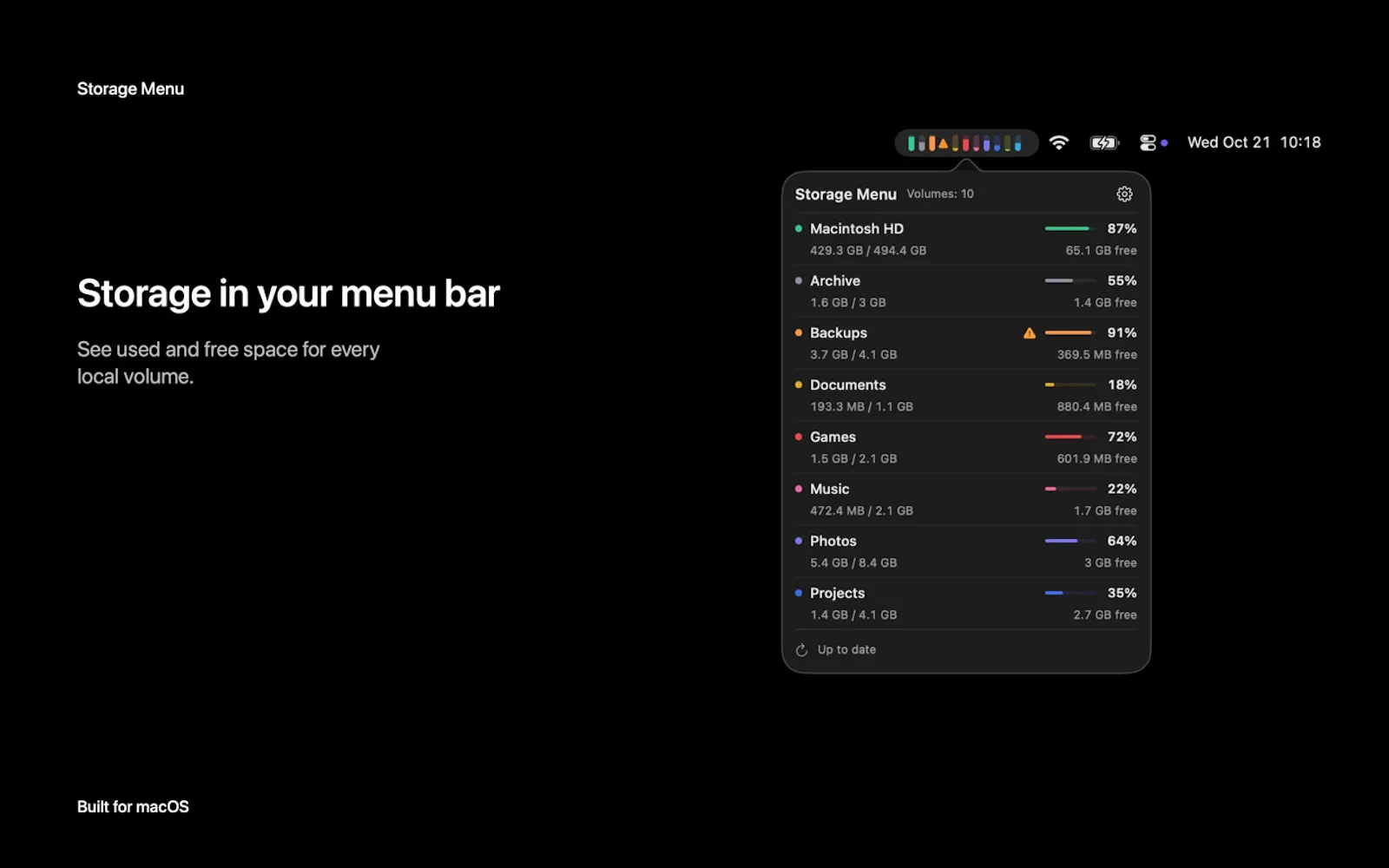
Task: Click the red dot beside Games
Action: click(x=799, y=437)
